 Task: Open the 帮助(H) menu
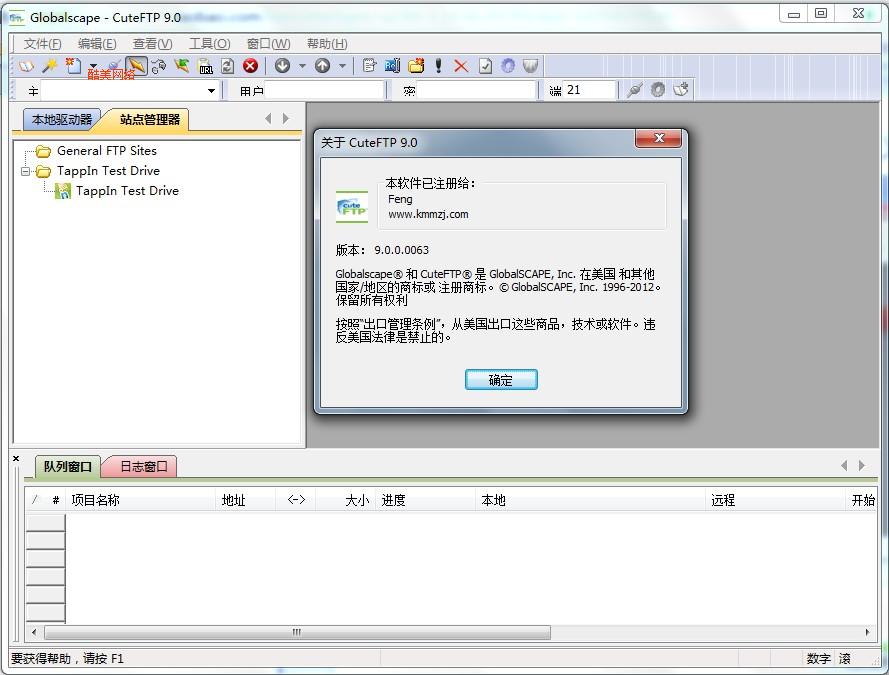[327, 44]
